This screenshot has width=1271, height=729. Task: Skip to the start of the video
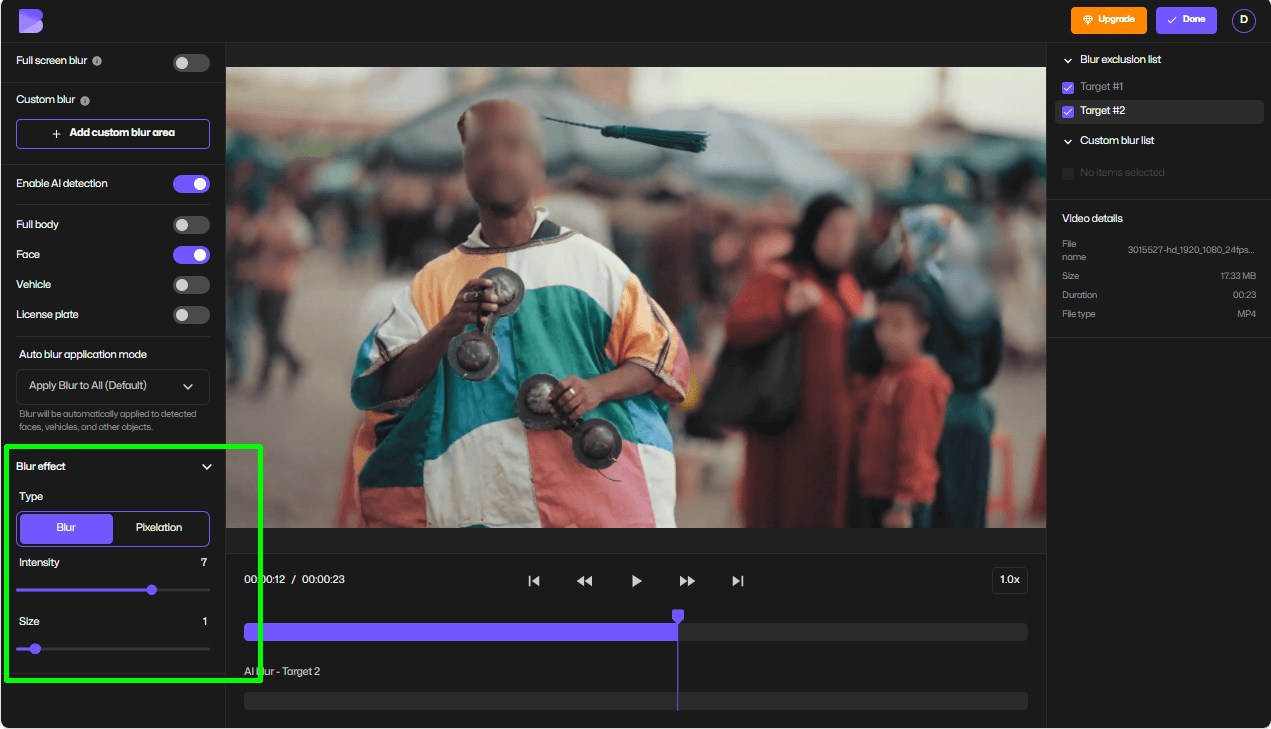[534, 581]
